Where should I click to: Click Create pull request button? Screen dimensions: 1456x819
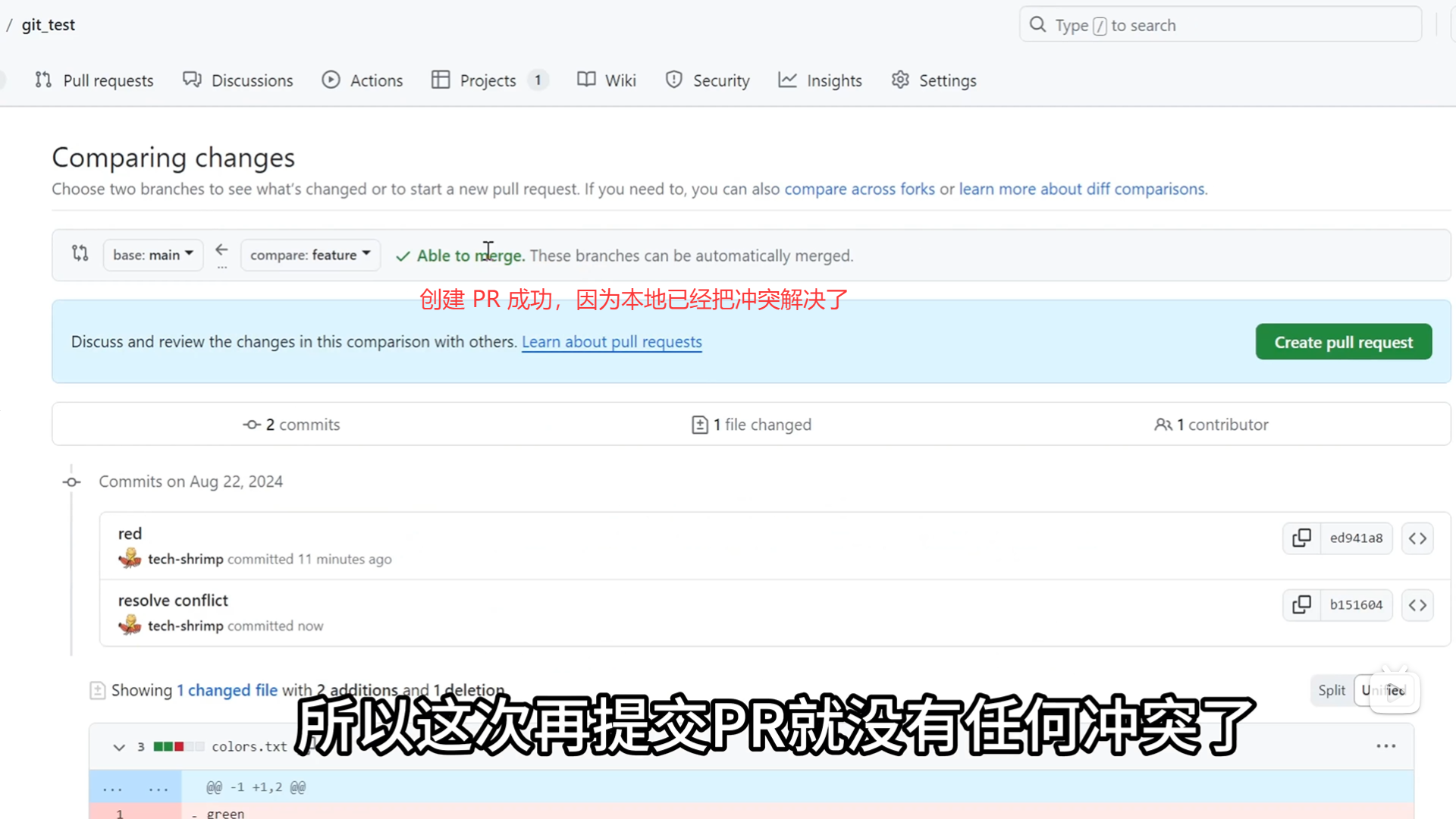[1343, 342]
